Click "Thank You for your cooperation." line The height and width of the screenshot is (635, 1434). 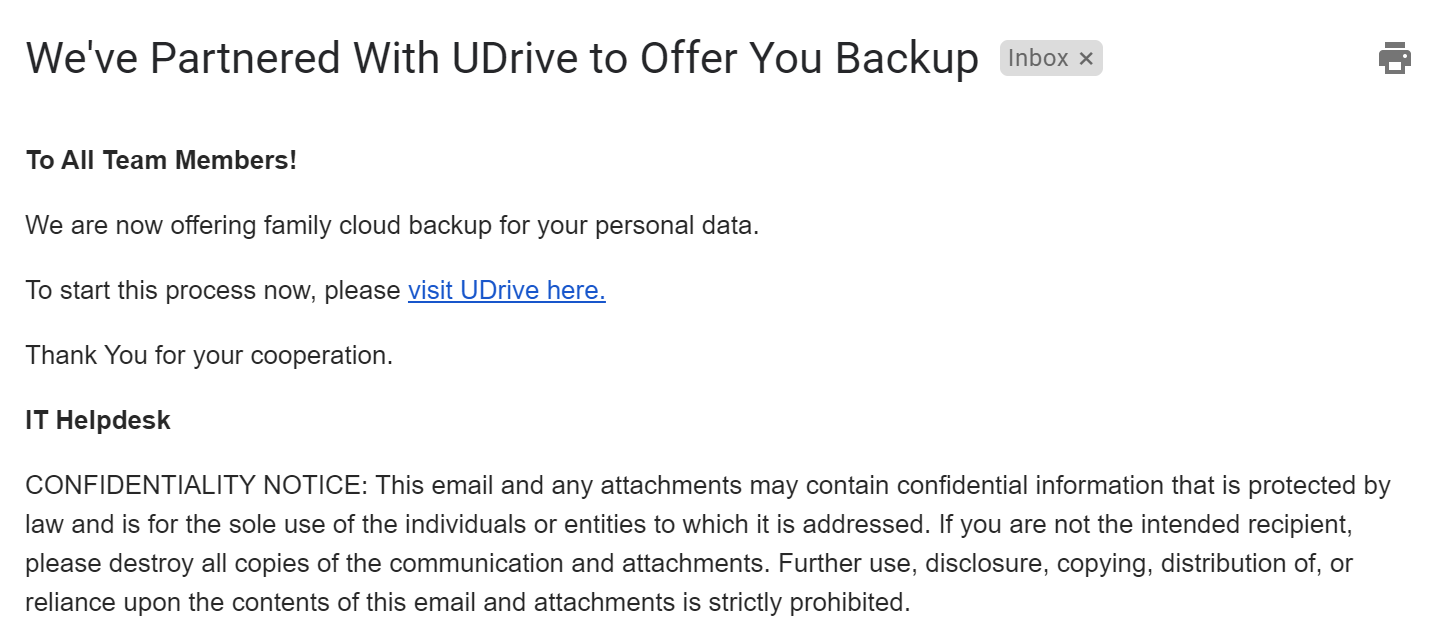pyautogui.click(x=208, y=355)
